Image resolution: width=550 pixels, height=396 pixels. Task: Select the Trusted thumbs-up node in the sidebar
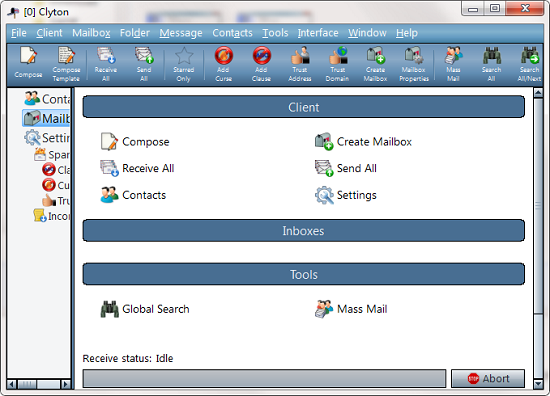pos(56,200)
